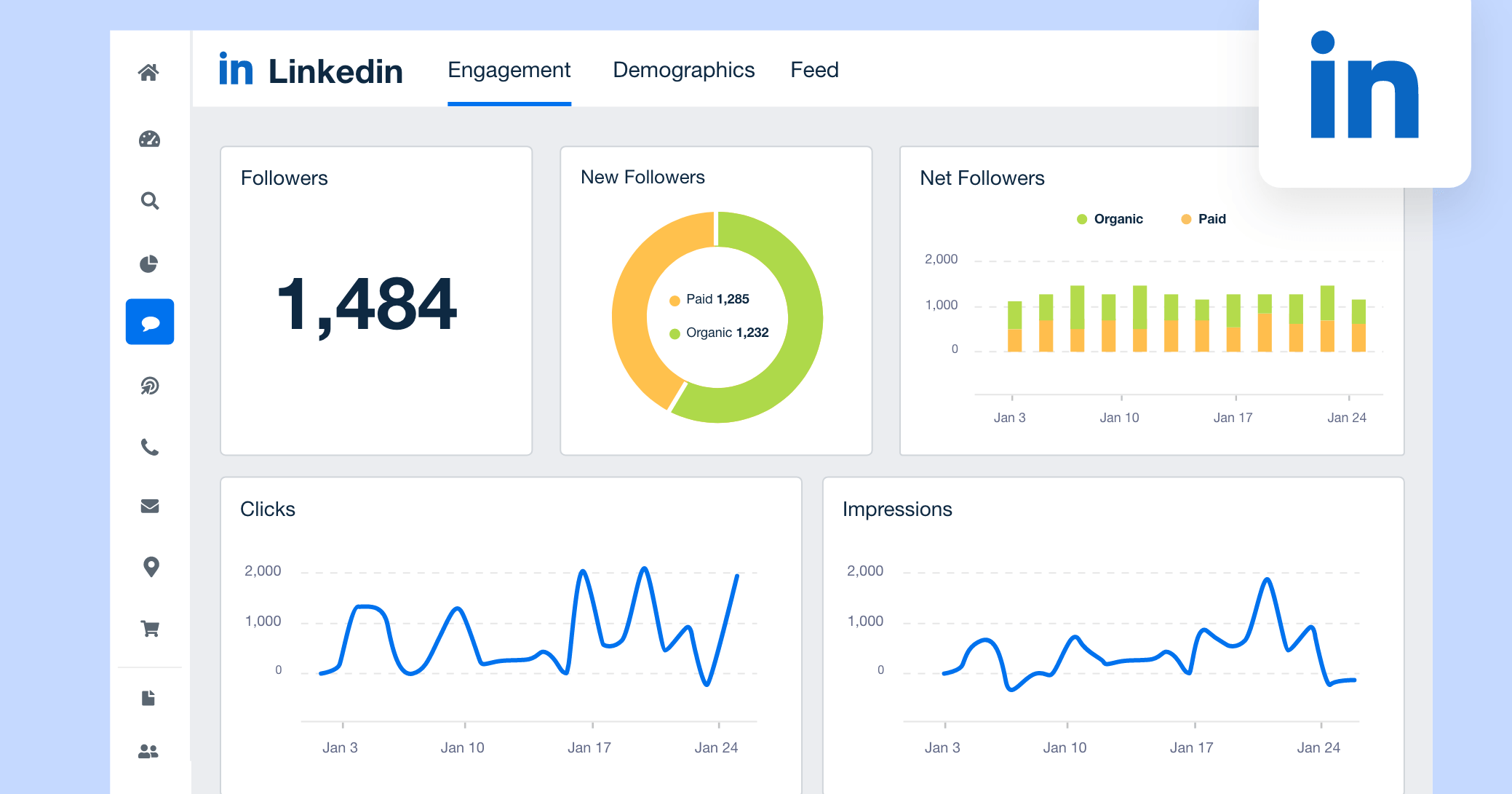Switch to the Engagement tab
This screenshot has width=1512, height=794.
(x=509, y=70)
